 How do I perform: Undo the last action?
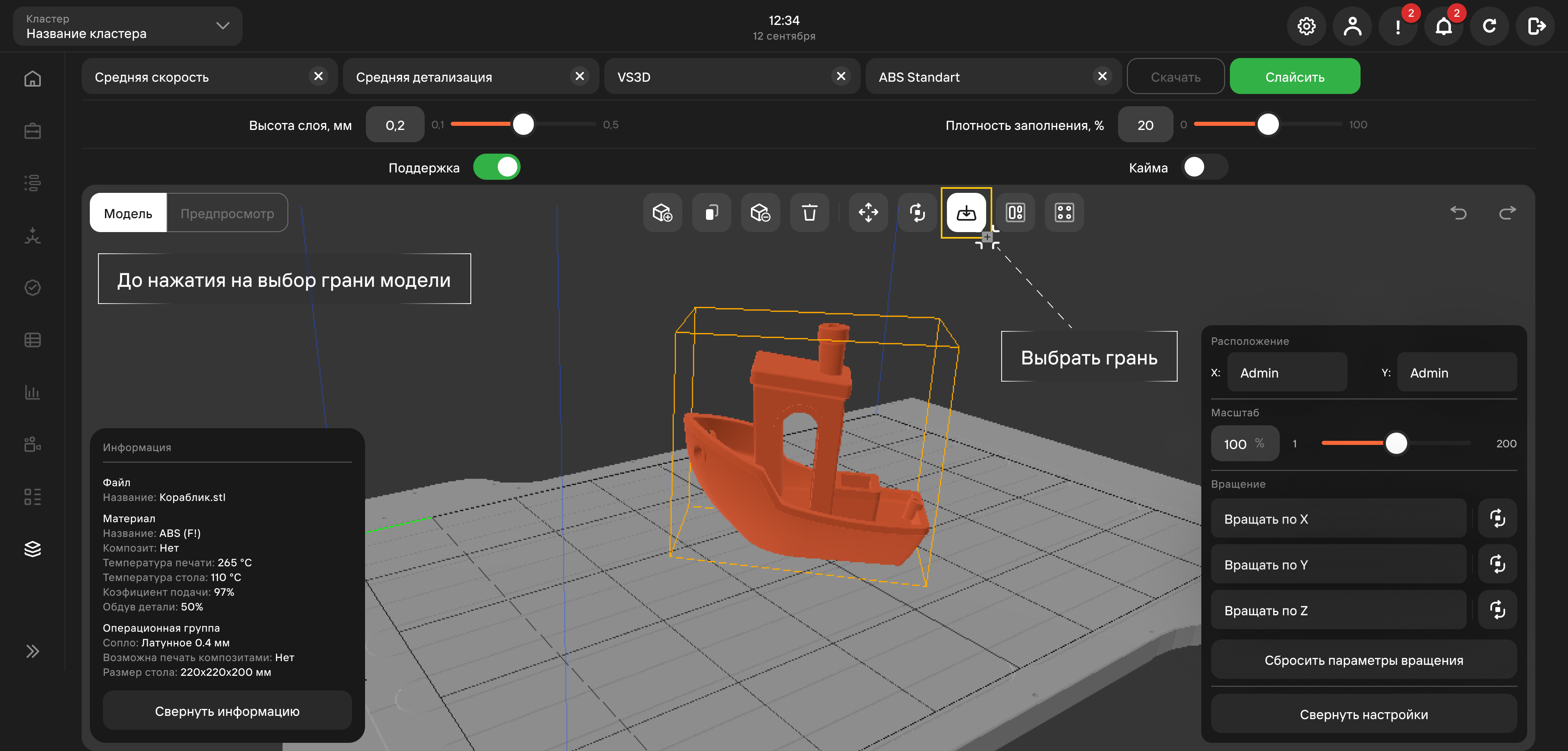(1459, 212)
